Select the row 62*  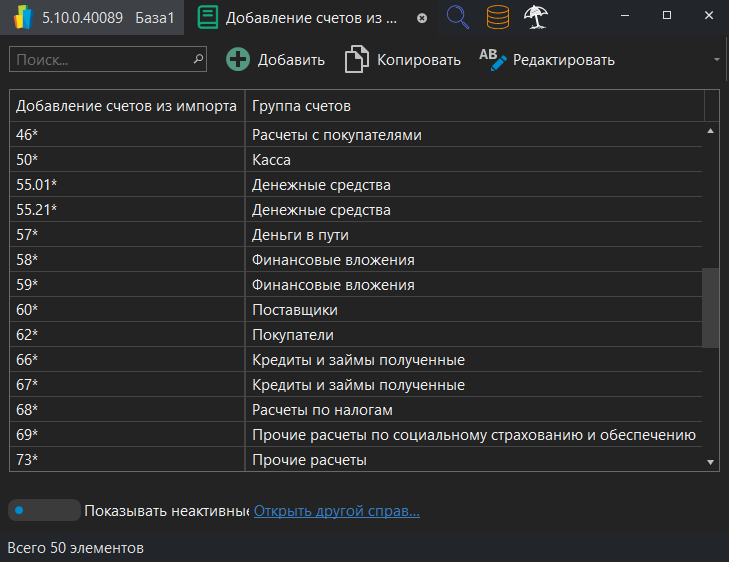point(356,335)
